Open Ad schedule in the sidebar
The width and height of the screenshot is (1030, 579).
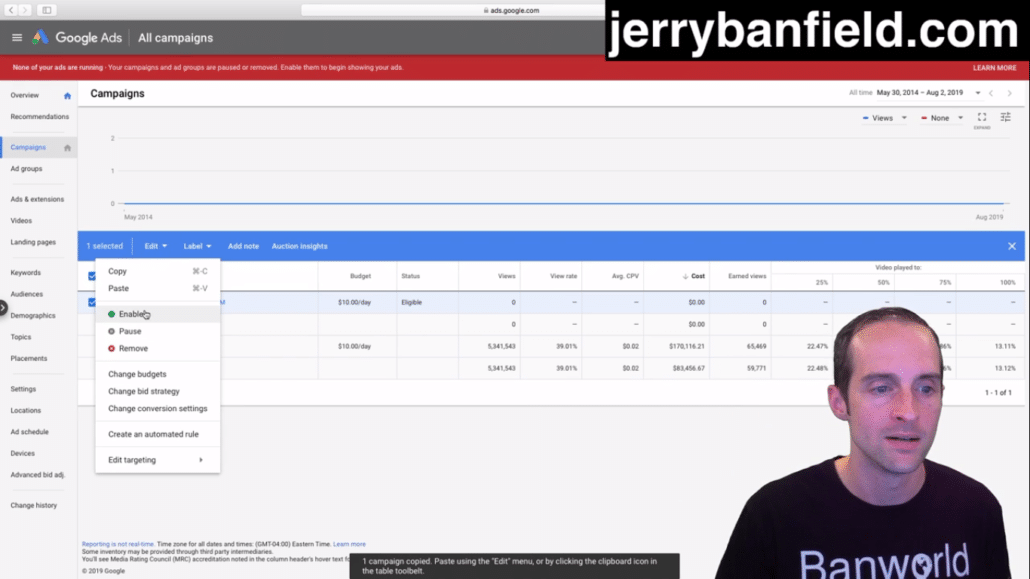pos(30,432)
